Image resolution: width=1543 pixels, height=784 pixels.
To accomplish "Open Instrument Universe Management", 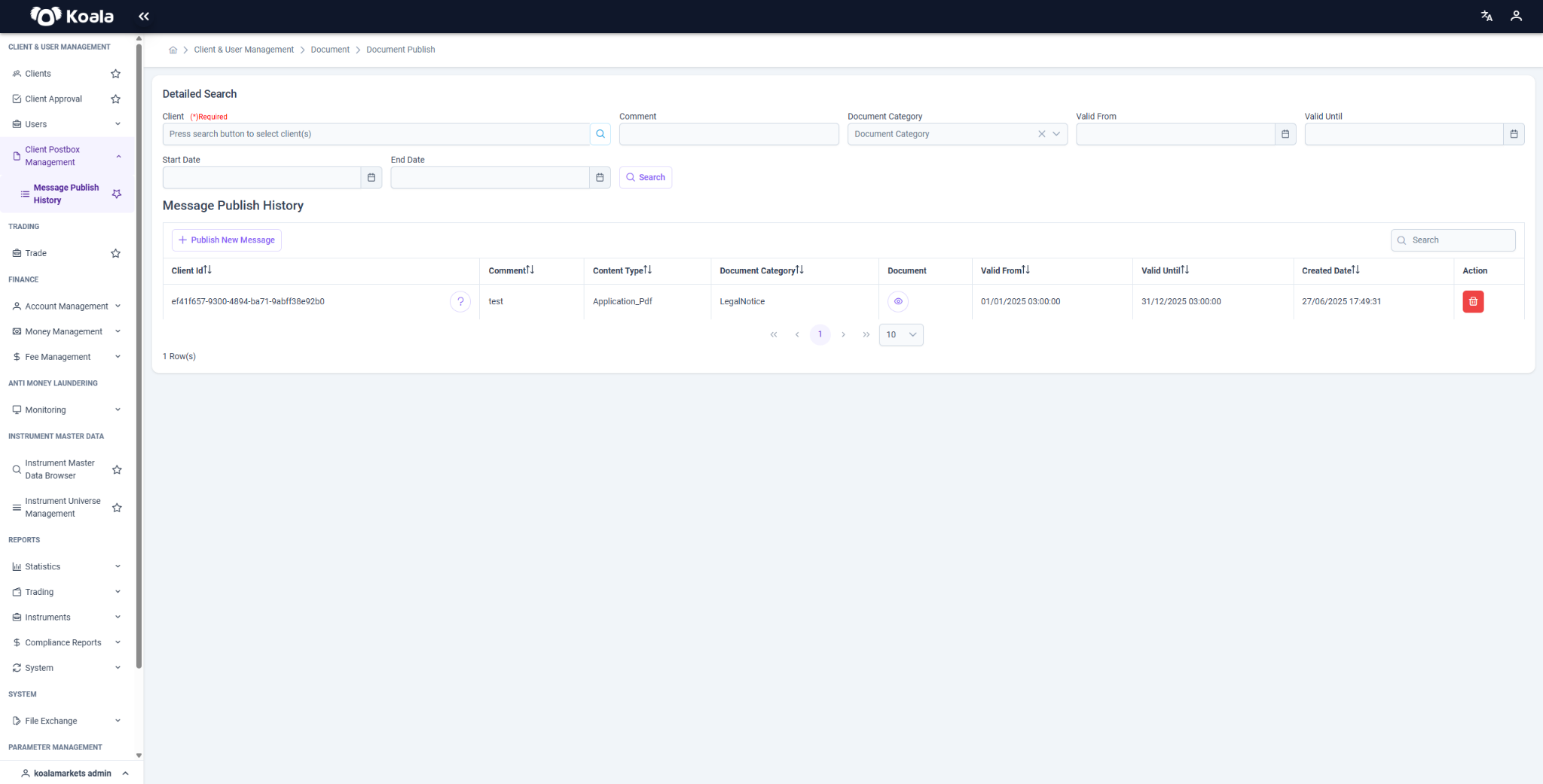I will point(63,508).
